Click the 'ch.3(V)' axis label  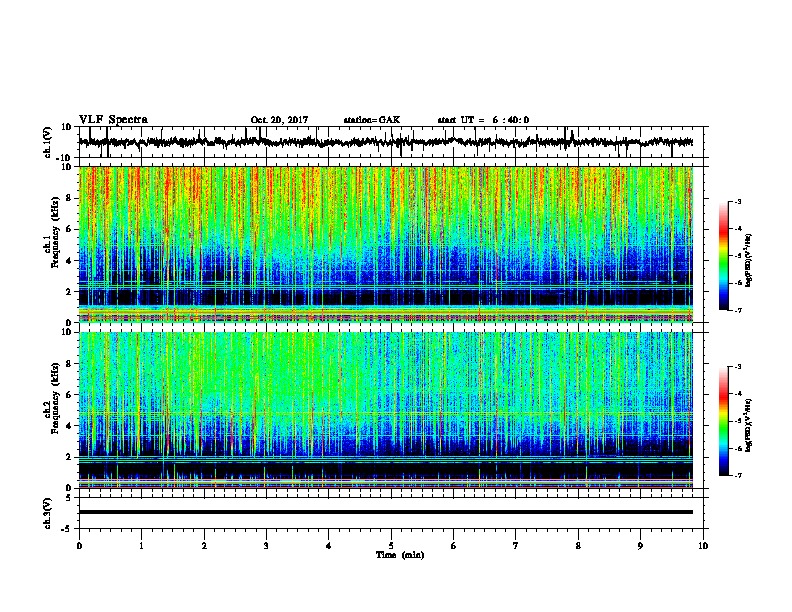48,513
